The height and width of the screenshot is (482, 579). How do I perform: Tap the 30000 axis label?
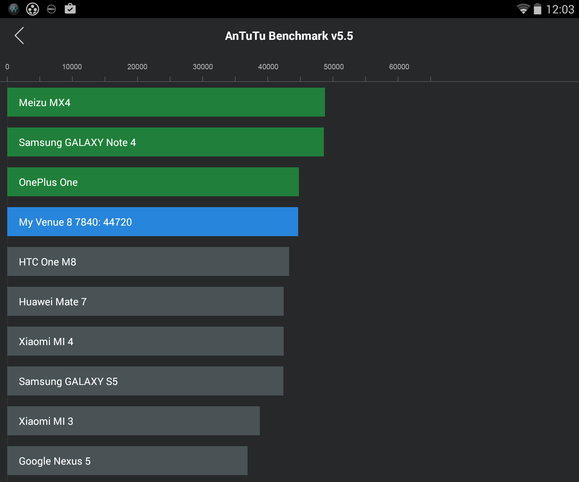pos(203,67)
